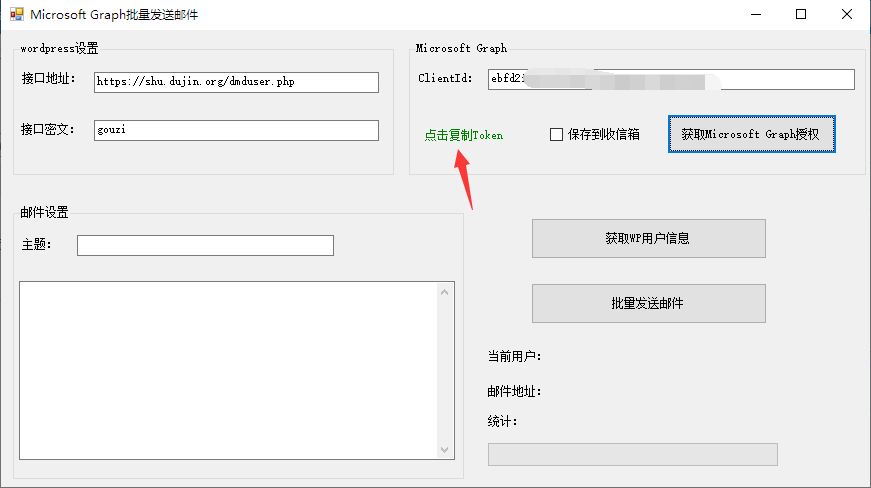Minimize the Microsoft Graph window
The image size is (871, 488).
point(755,15)
